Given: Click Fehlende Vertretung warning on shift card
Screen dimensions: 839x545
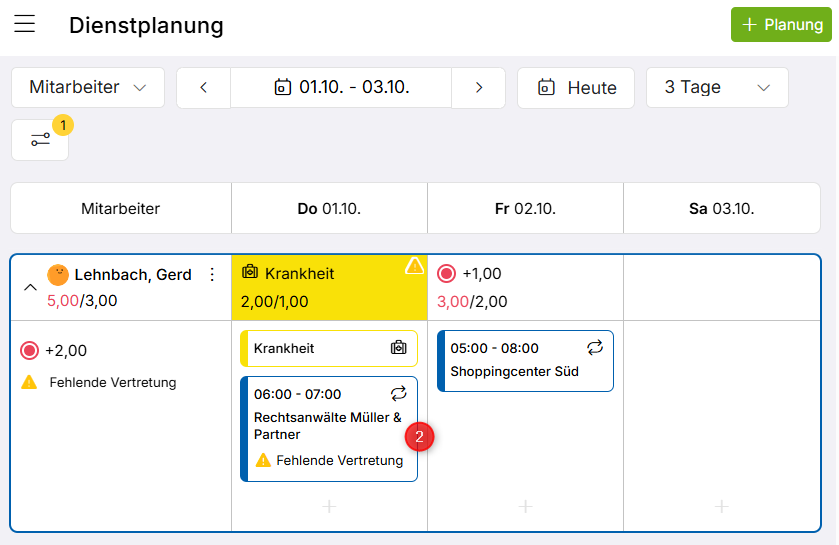Looking at the screenshot, I should [x=330, y=460].
